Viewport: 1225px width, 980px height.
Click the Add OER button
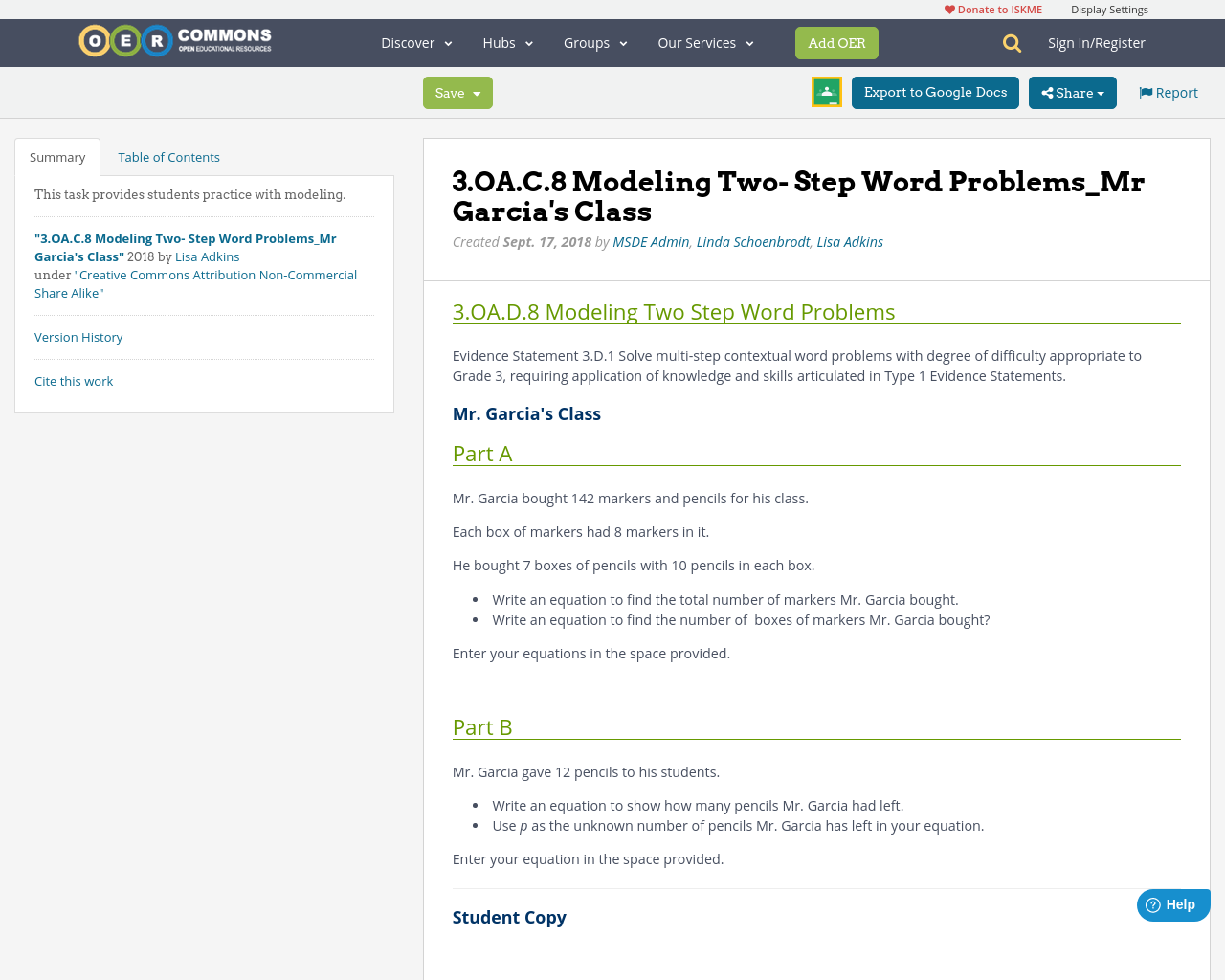point(836,42)
